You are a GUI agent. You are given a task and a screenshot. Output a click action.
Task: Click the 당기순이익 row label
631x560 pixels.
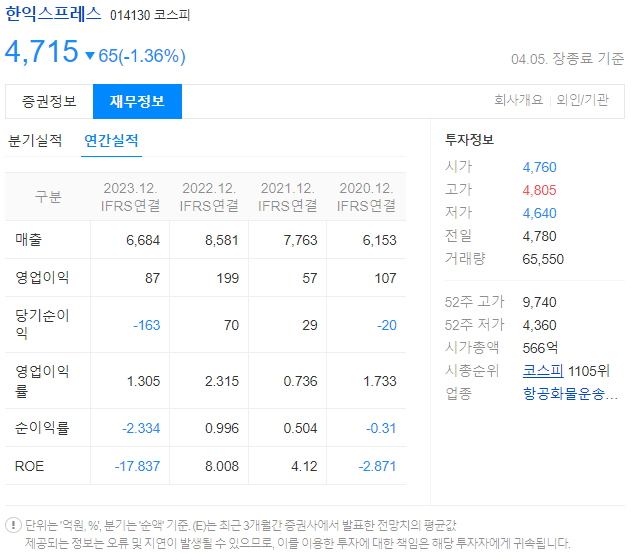point(42,324)
